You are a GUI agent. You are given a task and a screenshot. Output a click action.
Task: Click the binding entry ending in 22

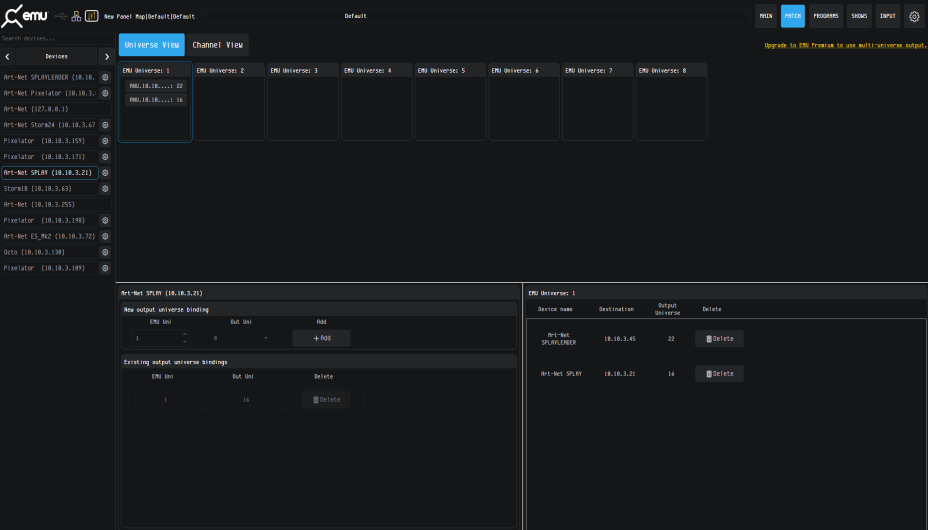(156, 86)
